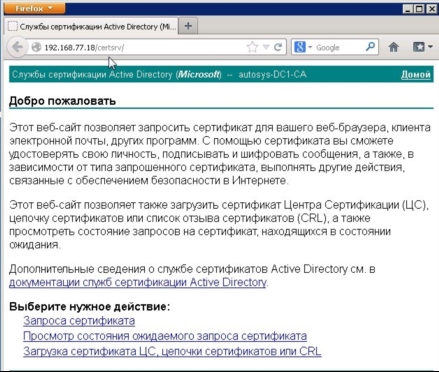Screen dimensions: 439x372
Task: Open the bookmarks menu icon
Action: point(422,47)
